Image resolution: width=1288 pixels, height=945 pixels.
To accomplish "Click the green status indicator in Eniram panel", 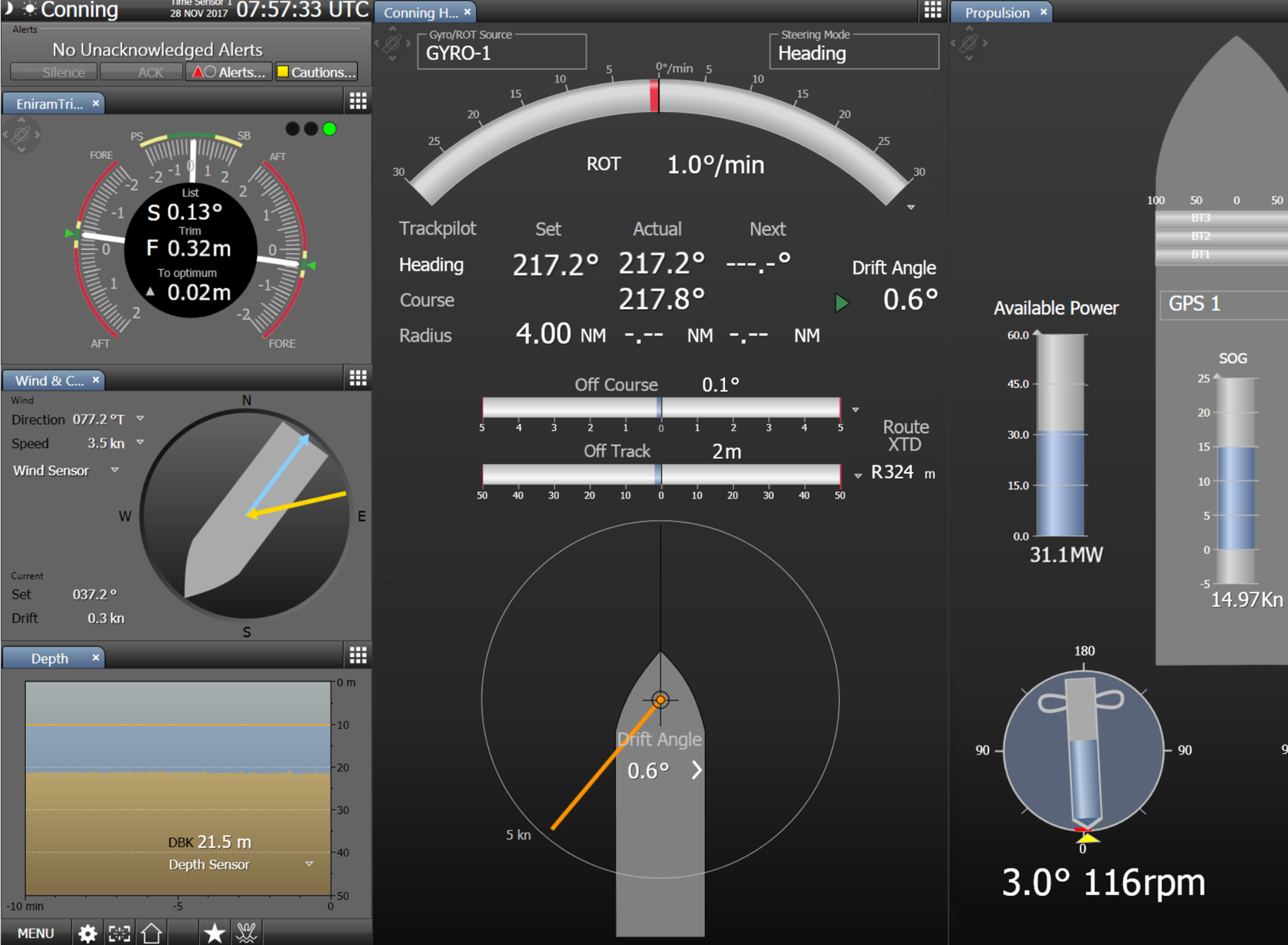I will coord(330,129).
